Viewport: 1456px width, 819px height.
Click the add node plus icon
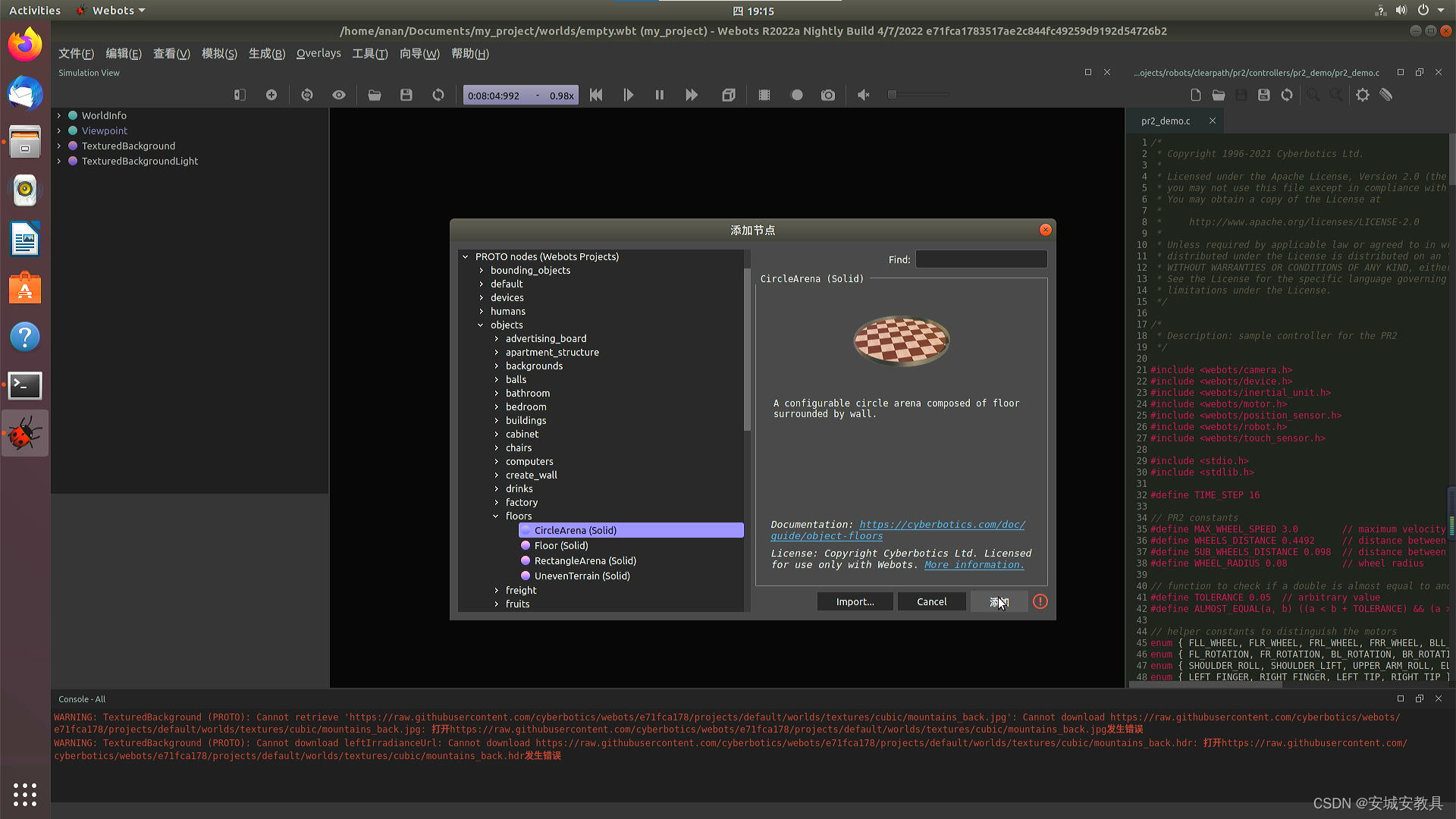coord(271,95)
